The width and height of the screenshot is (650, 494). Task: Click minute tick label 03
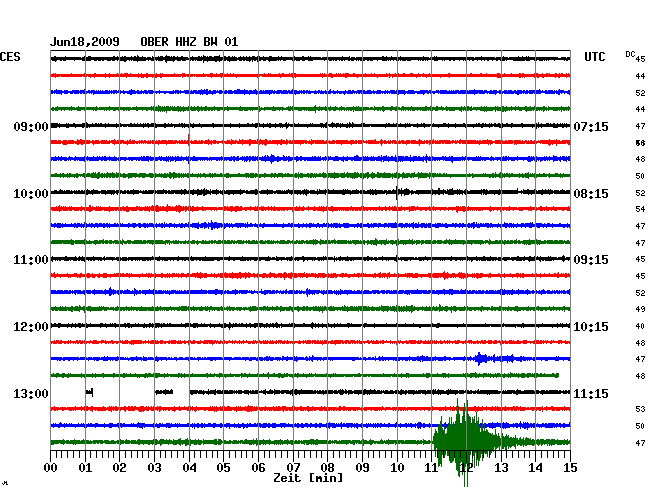pyautogui.click(x=154, y=467)
